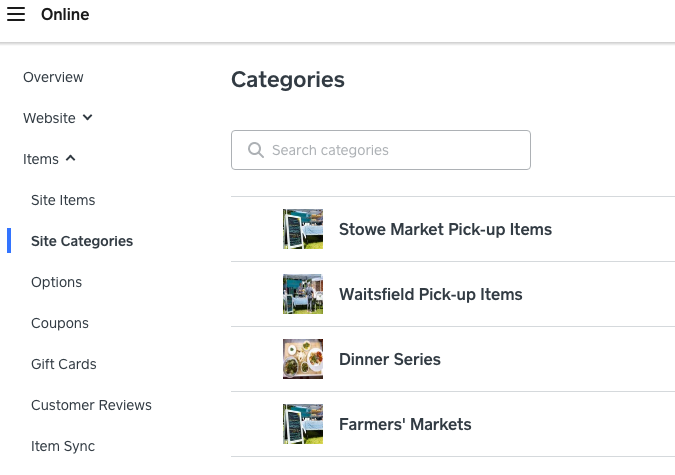The height and width of the screenshot is (475, 675).
Task: Go to the Overview page
Action: point(53,77)
